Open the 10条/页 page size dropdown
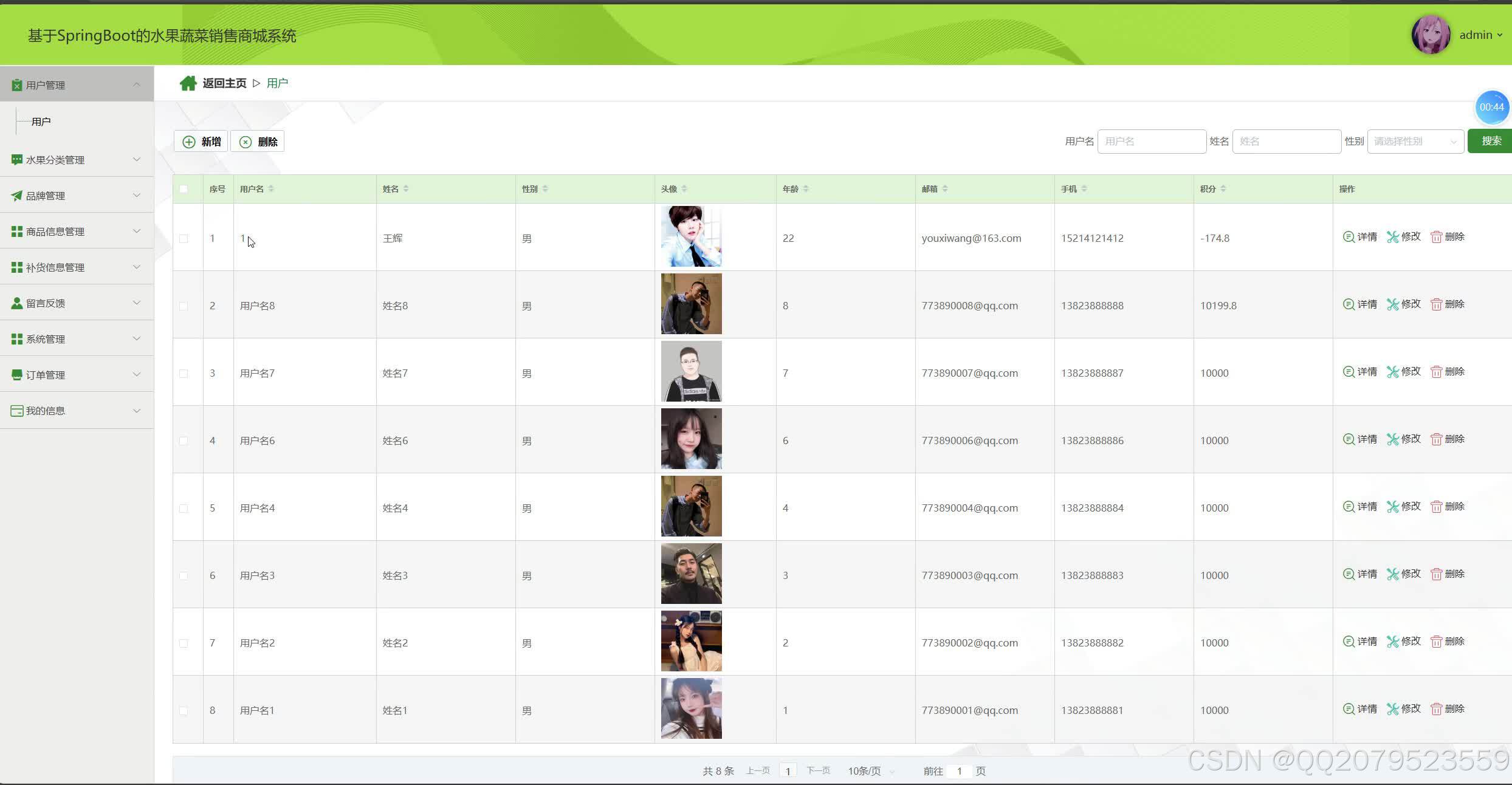This screenshot has height=785, width=1512. 870,771
